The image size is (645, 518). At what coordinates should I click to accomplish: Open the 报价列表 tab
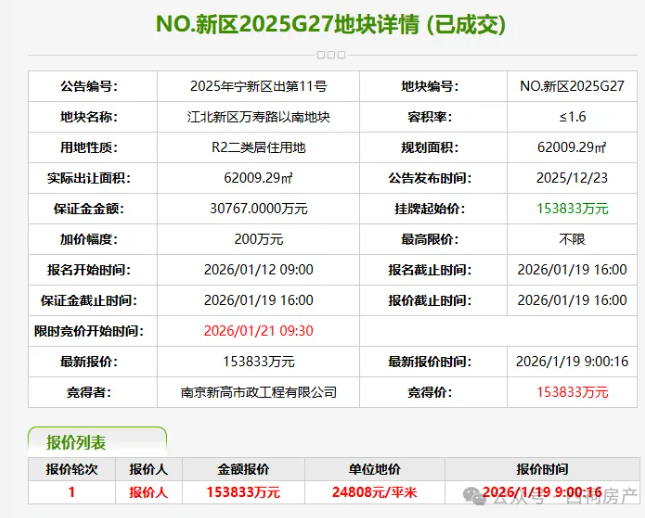coord(77,442)
